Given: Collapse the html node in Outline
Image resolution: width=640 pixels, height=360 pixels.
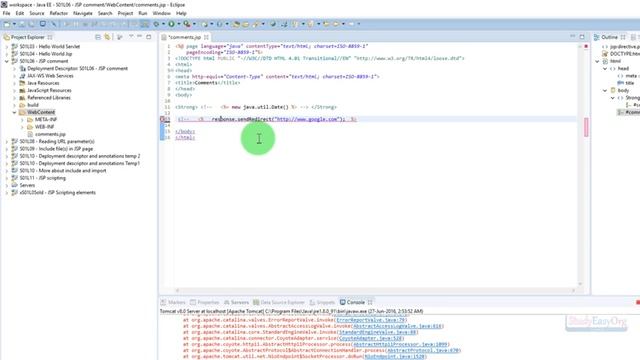Looking at the screenshot, I should 598,61.
